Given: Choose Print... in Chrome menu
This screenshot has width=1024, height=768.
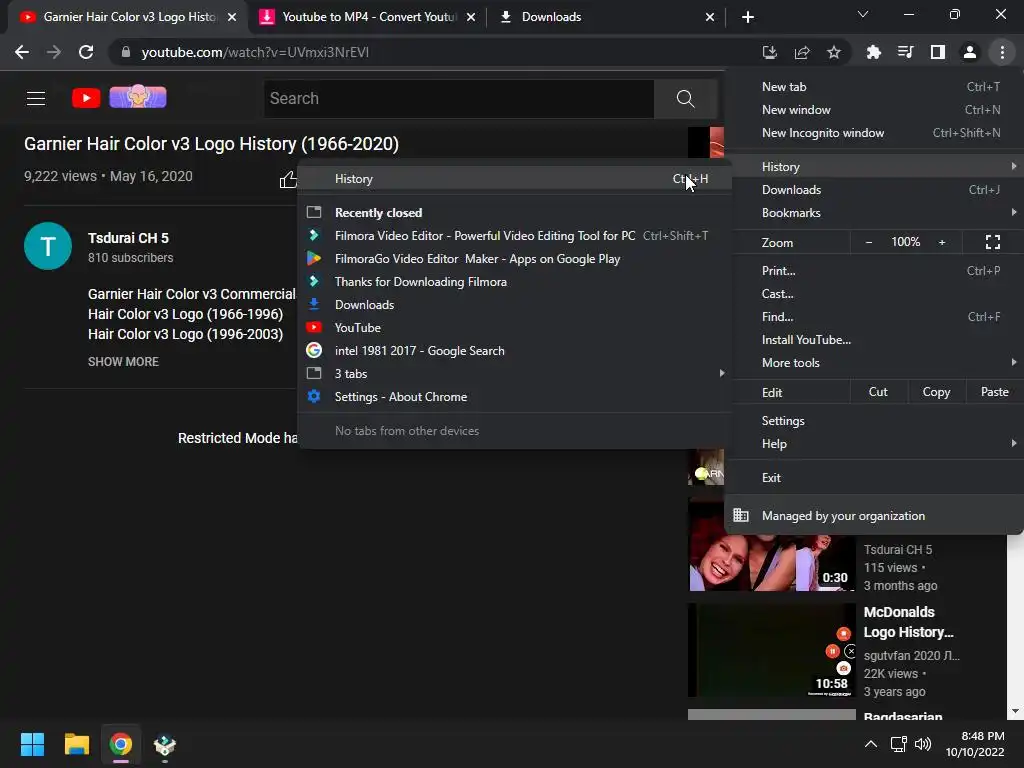Looking at the screenshot, I should pos(874,271).
